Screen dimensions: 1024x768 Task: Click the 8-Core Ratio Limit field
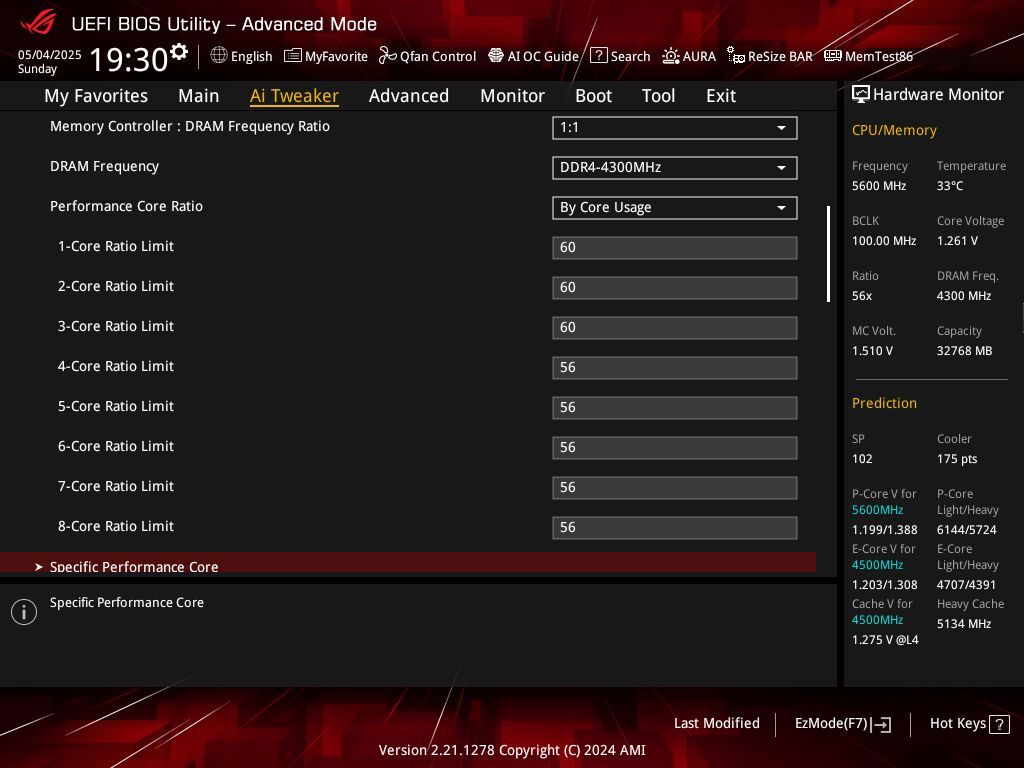pos(675,528)
